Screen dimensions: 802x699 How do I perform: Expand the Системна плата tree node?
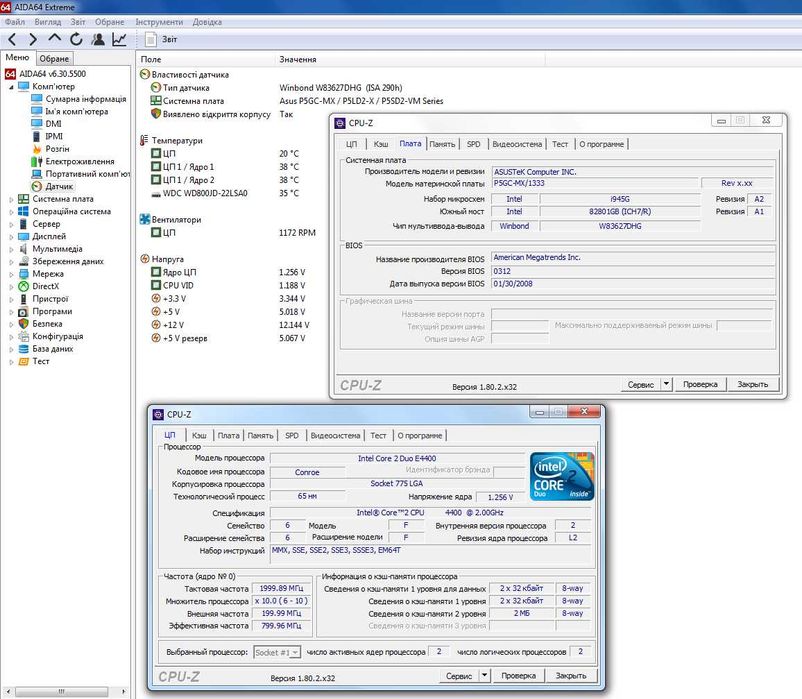click(x=11, y=199)
